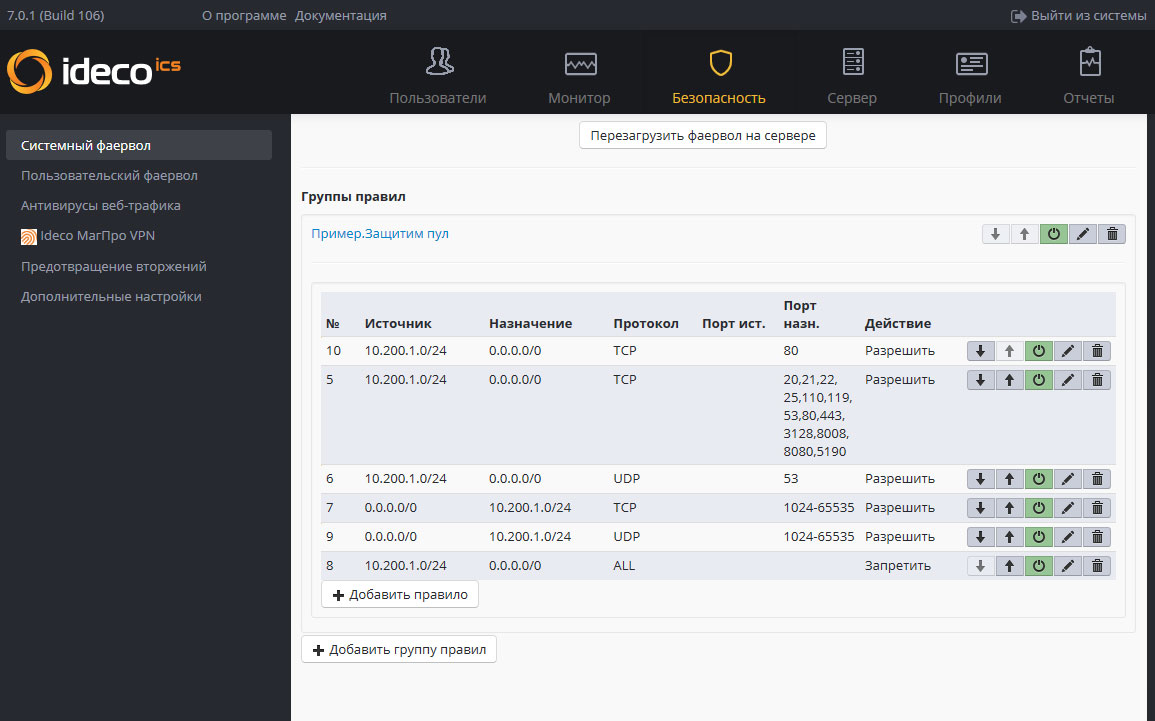Move the Запретить rule 8 down
Image resolution: width=1155 pixels, height=721 pixels.
click(x=980, y=566)
